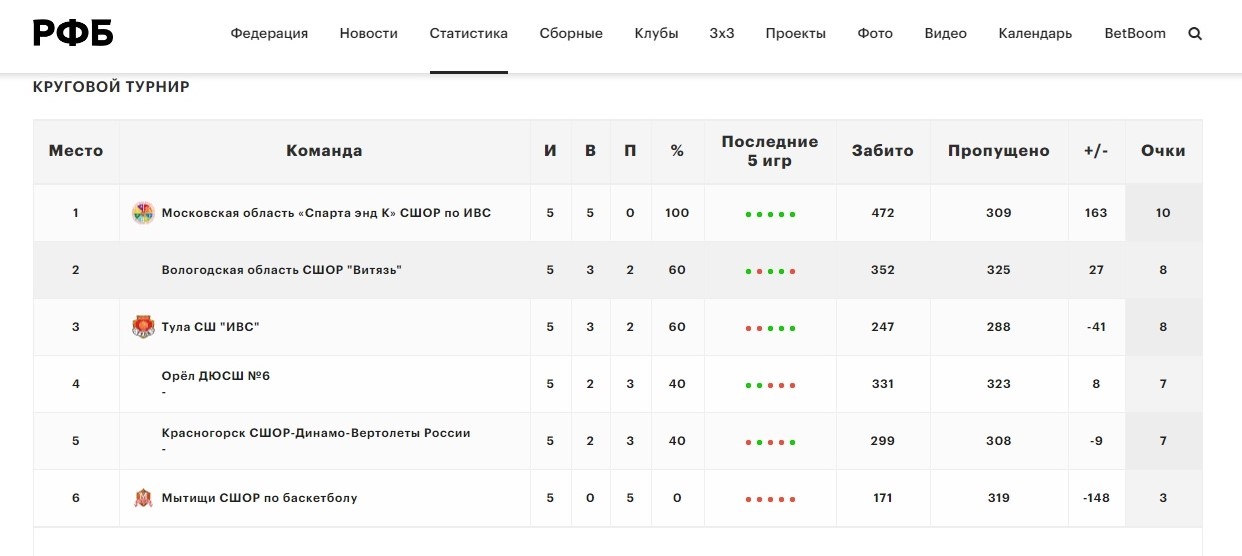Open the Федерация menu
The height and width of the screenshot is (556, 1242).
tap(269, 33)
